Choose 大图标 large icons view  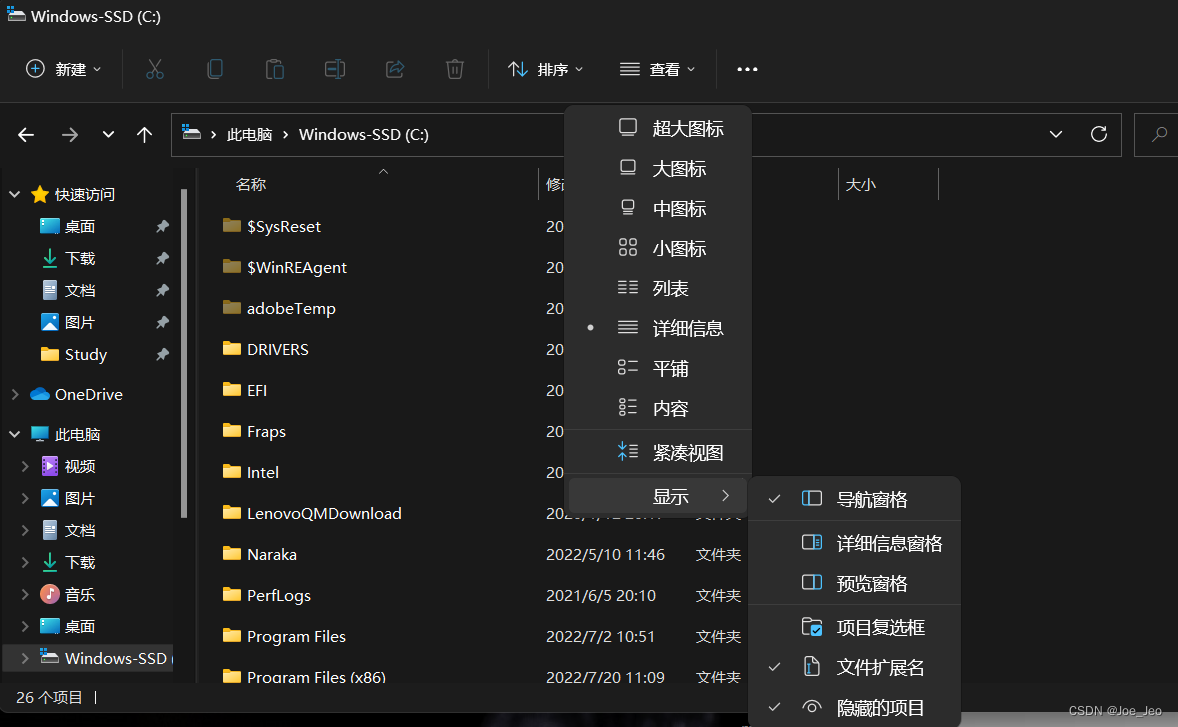pyautogui.click(x=658, y=168)
